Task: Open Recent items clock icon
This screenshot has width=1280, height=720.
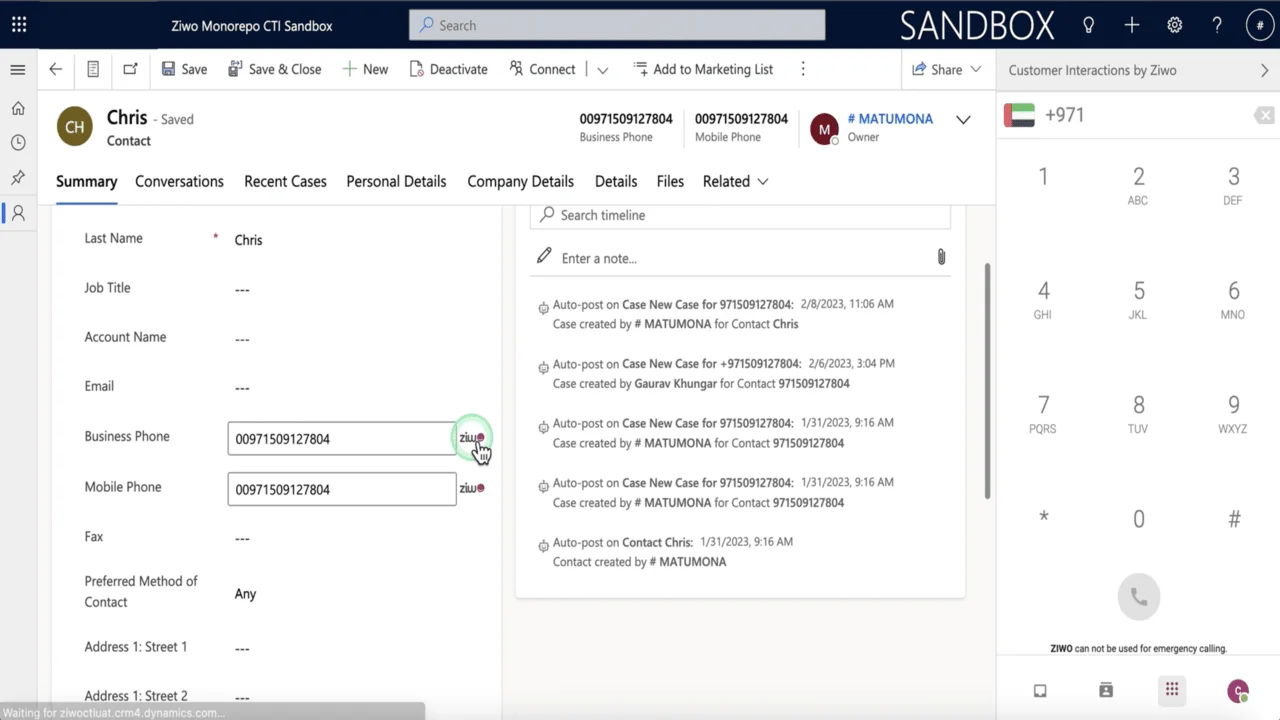Action: (x=18, y=143)
